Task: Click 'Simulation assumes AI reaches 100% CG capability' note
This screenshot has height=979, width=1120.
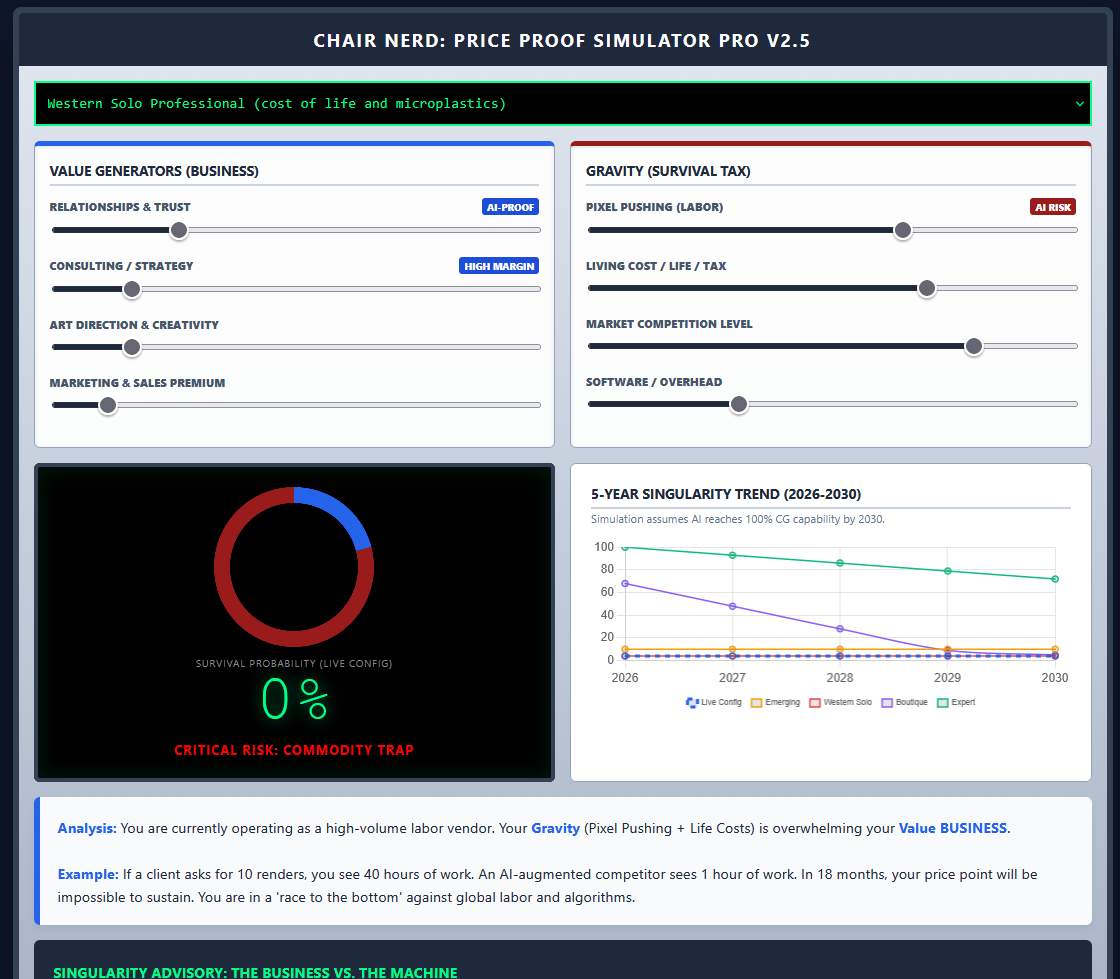Action: click(x=738, y=519)
